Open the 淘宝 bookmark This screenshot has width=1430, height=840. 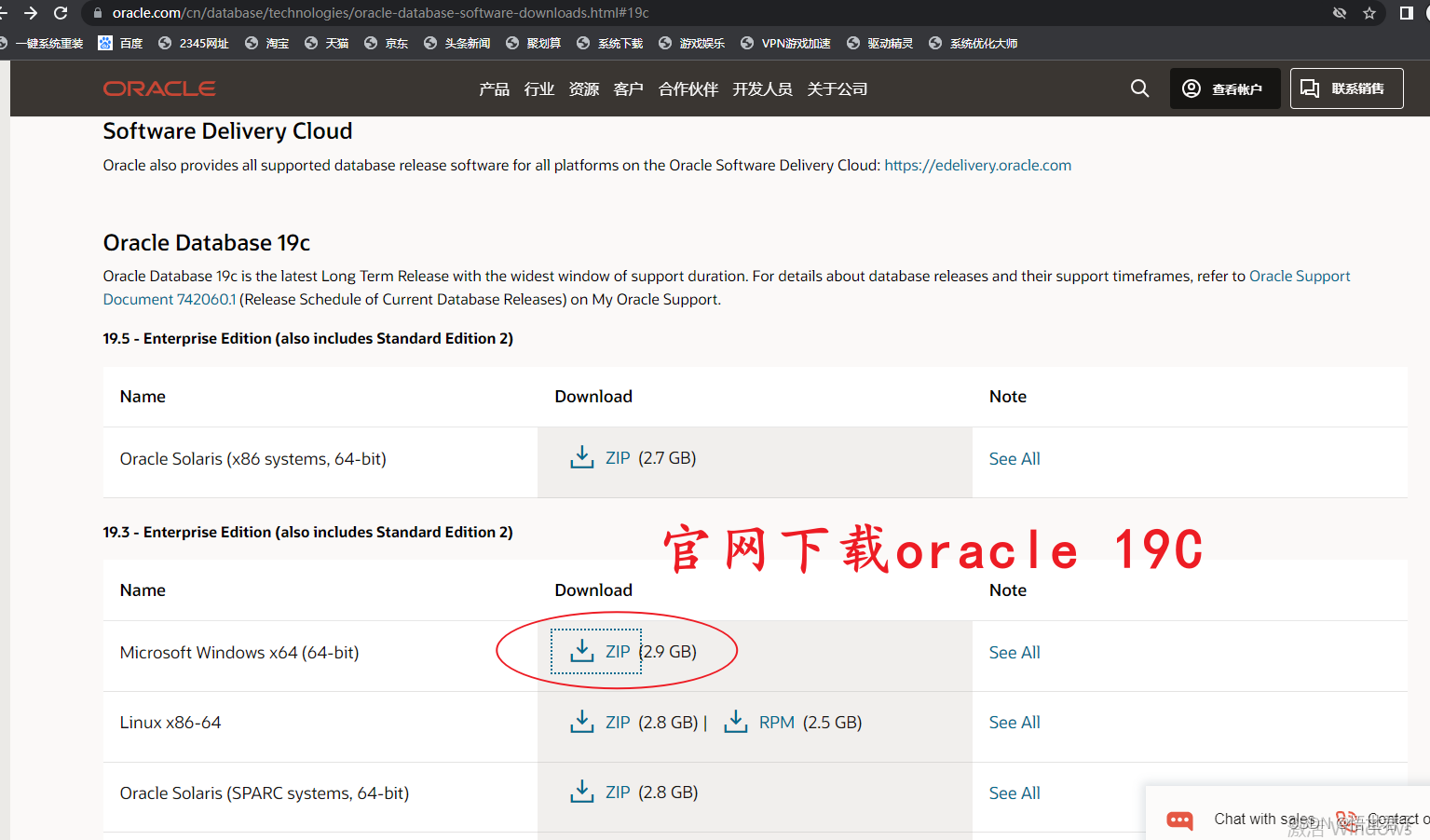[x=267, y=43]
